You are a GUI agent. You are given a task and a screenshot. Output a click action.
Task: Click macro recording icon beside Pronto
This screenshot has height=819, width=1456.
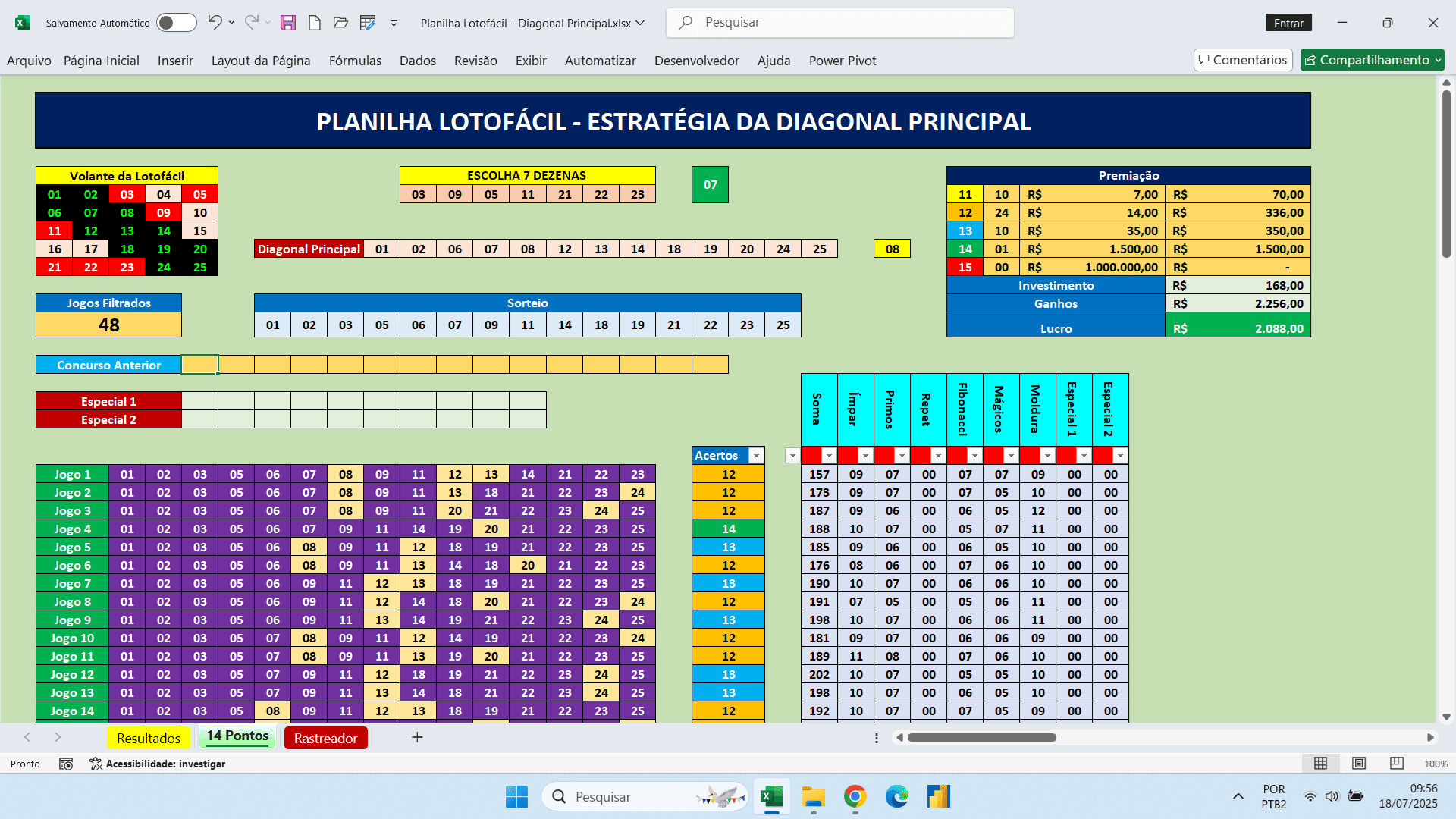coord(66,764)
